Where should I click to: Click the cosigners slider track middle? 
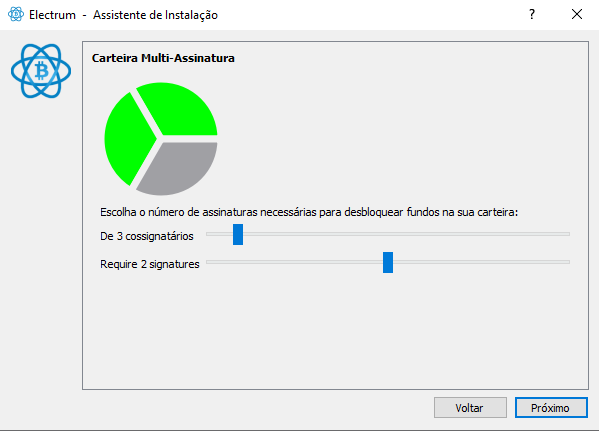click(388, 234)
